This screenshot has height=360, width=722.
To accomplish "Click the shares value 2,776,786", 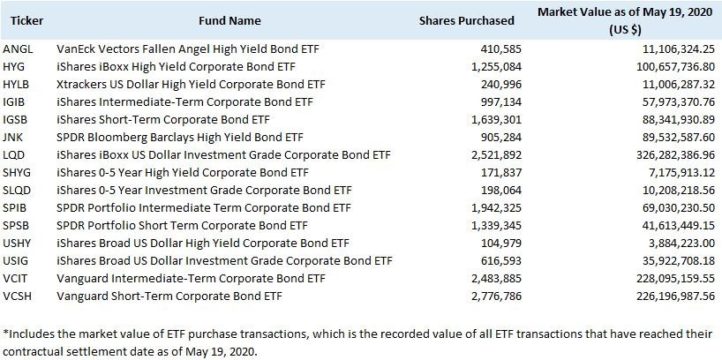I will coord(496,296).
